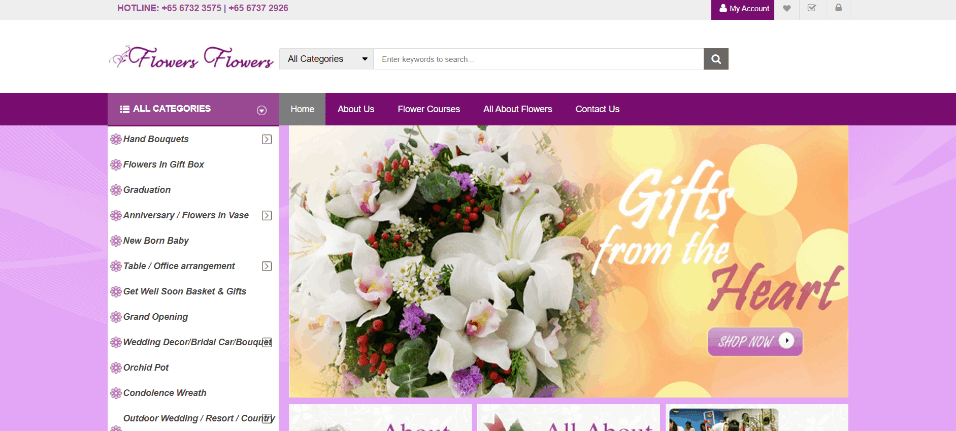Click the SHOP NOW banner button
956x431 pixels.
755,341
